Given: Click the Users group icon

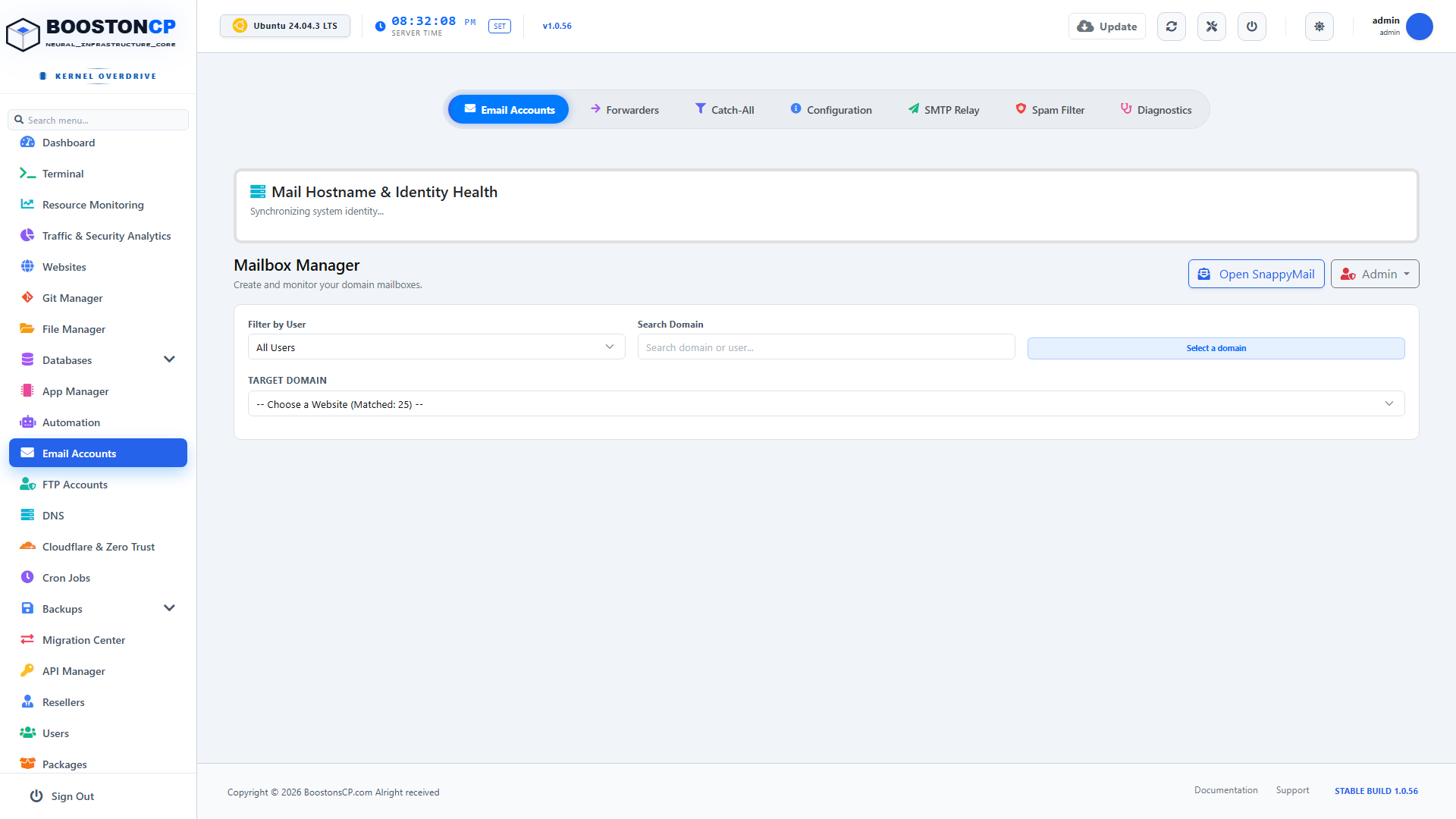Looking at the screenshot, I should [27, 733].
